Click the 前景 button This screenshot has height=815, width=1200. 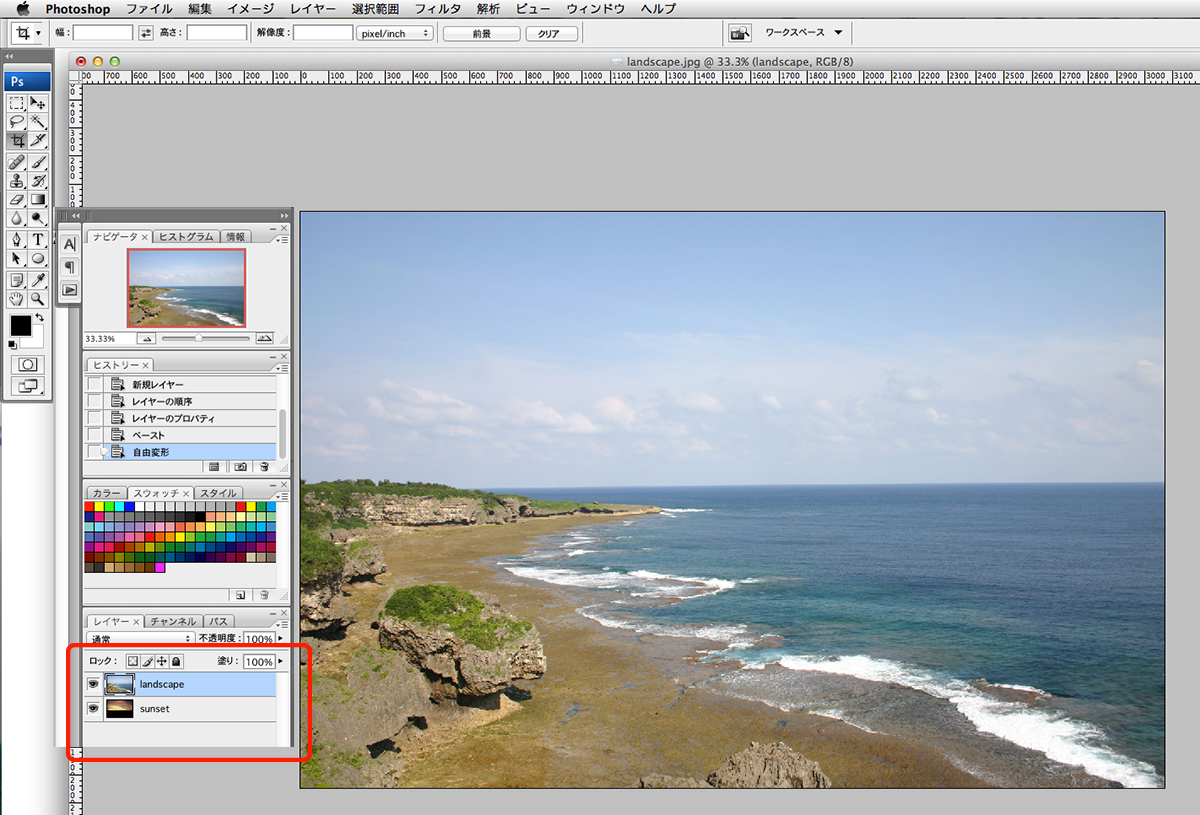coord(481,33)
